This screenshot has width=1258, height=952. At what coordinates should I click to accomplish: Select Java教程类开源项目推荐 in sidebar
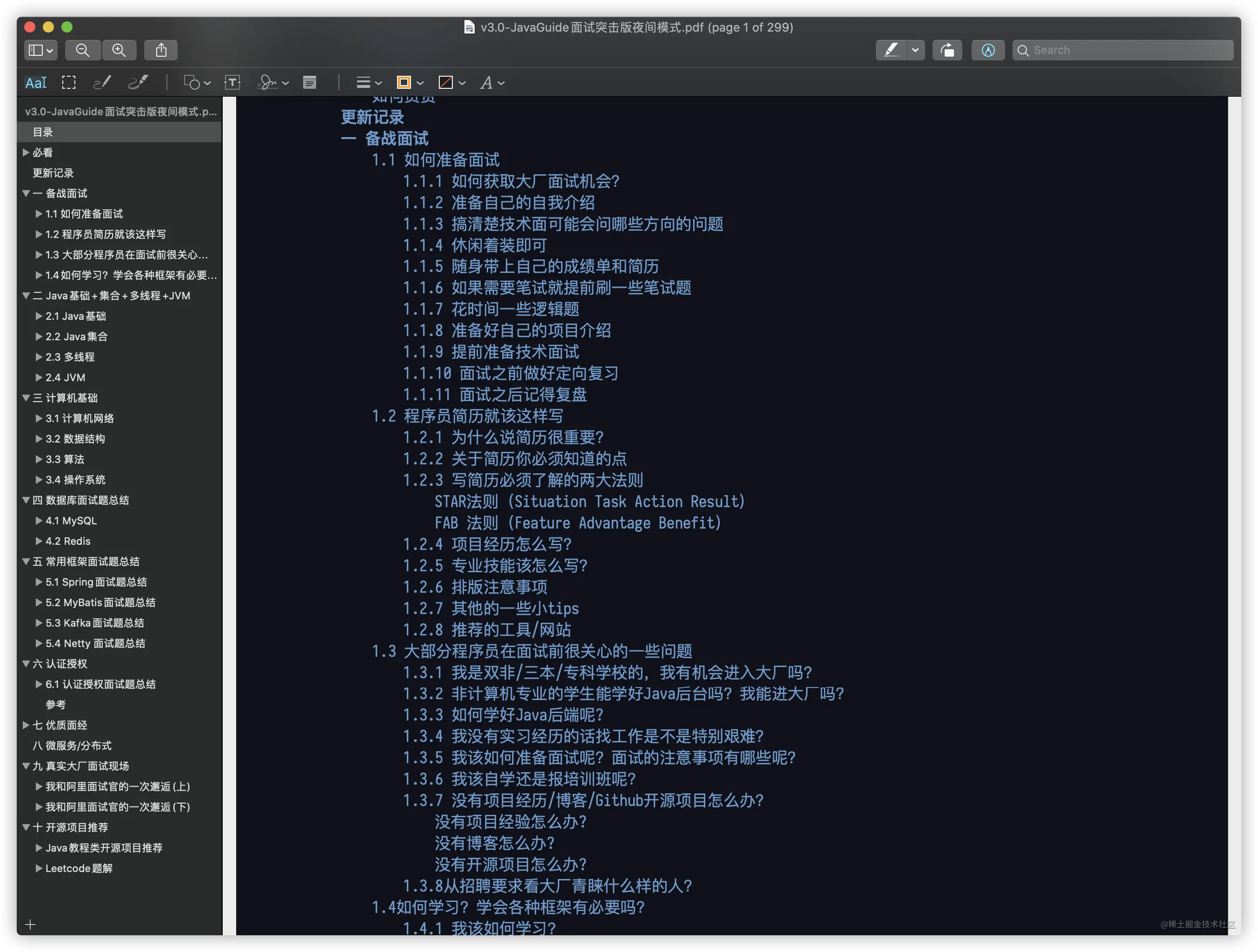104,848
